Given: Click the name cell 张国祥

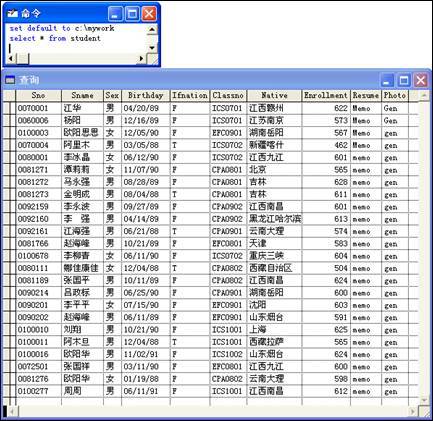Looking at the screenshot, I should pos(82,367).
